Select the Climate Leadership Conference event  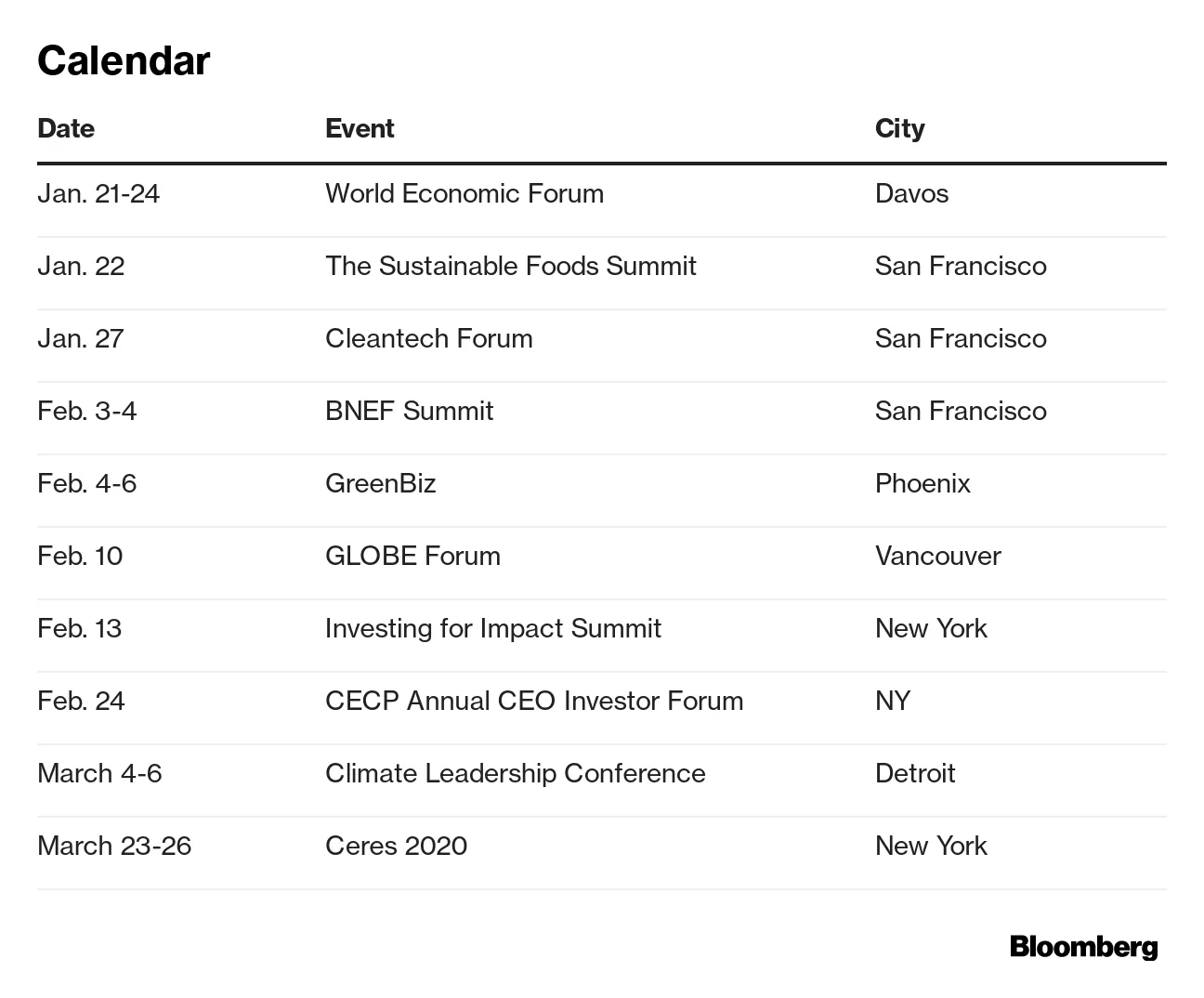[x=515, y=773]
